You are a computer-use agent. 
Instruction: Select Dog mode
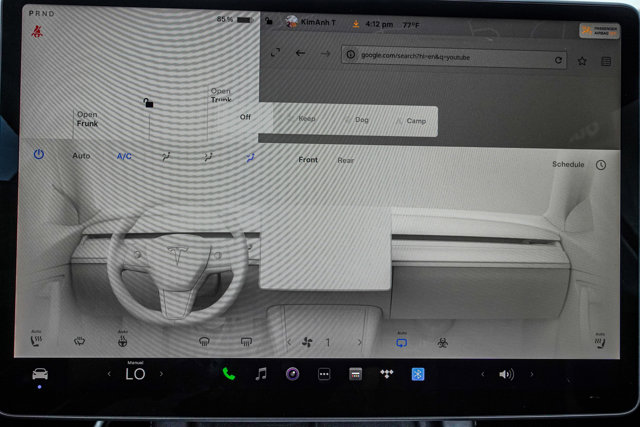362,120
